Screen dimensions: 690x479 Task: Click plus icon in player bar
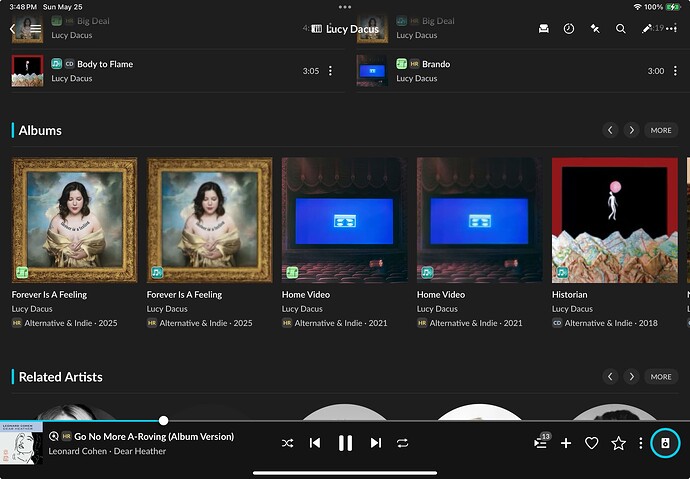coord(566,443)
